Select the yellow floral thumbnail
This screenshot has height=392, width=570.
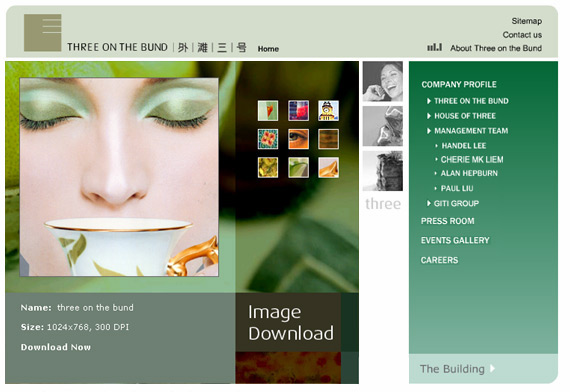268,167
